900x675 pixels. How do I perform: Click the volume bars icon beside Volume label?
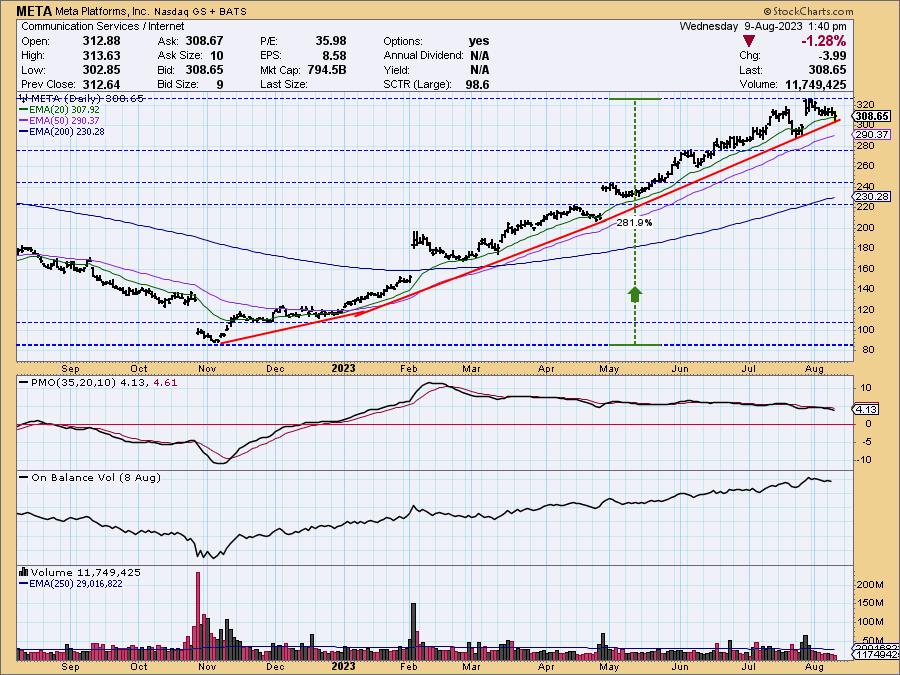coord(23,572)
